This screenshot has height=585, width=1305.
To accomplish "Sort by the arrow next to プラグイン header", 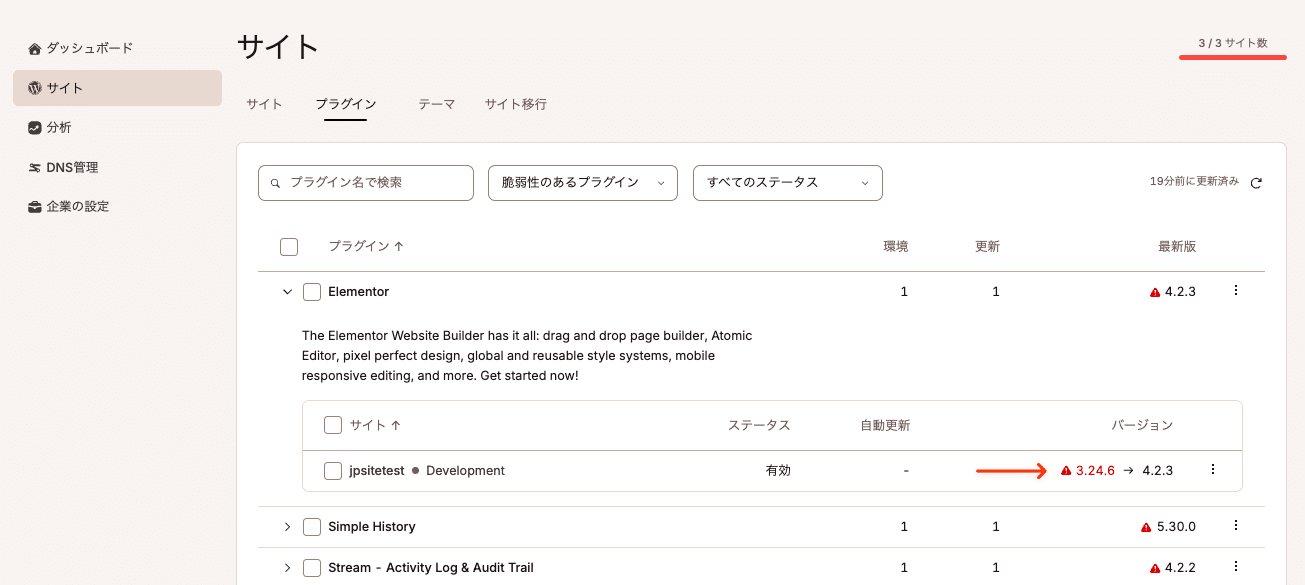I will pos(399,246).
